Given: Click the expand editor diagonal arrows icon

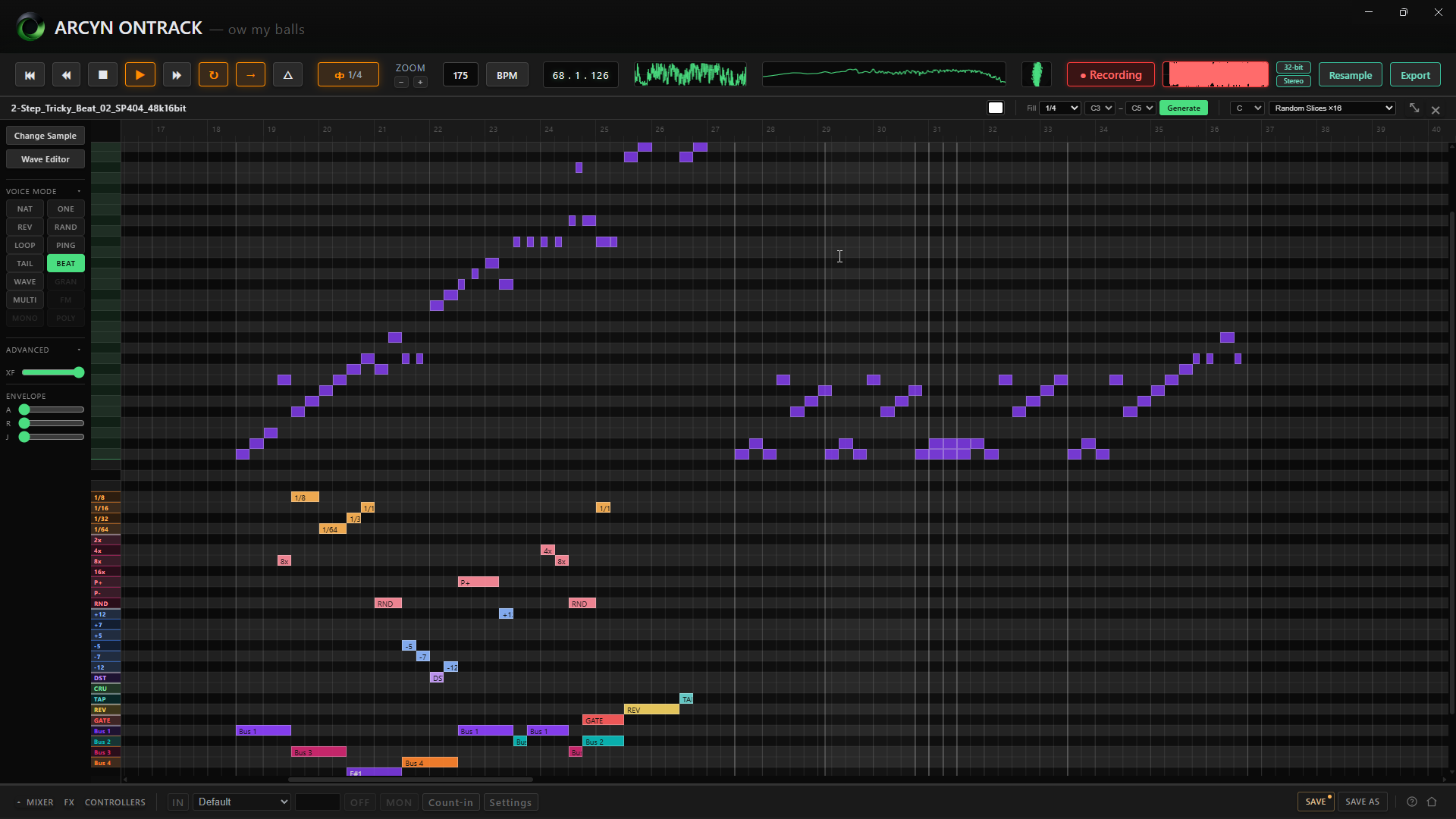Looking at the screenshot, I should [1414, 108].
